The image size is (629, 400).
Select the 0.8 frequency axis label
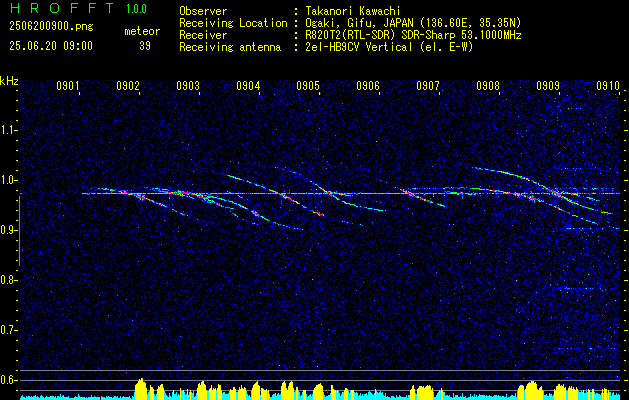pyautogui.click(x=7, y=280)
